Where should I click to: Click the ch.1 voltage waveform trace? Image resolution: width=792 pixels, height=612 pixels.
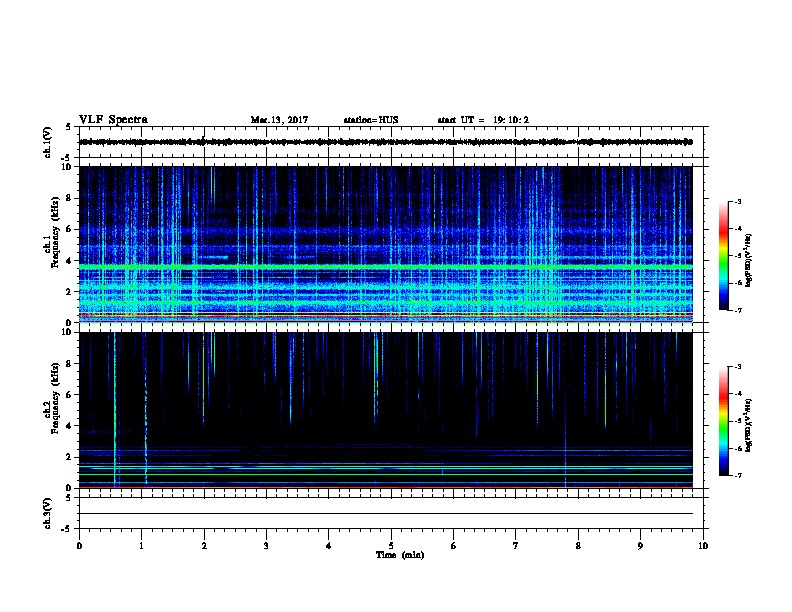[x=386, y=142]
